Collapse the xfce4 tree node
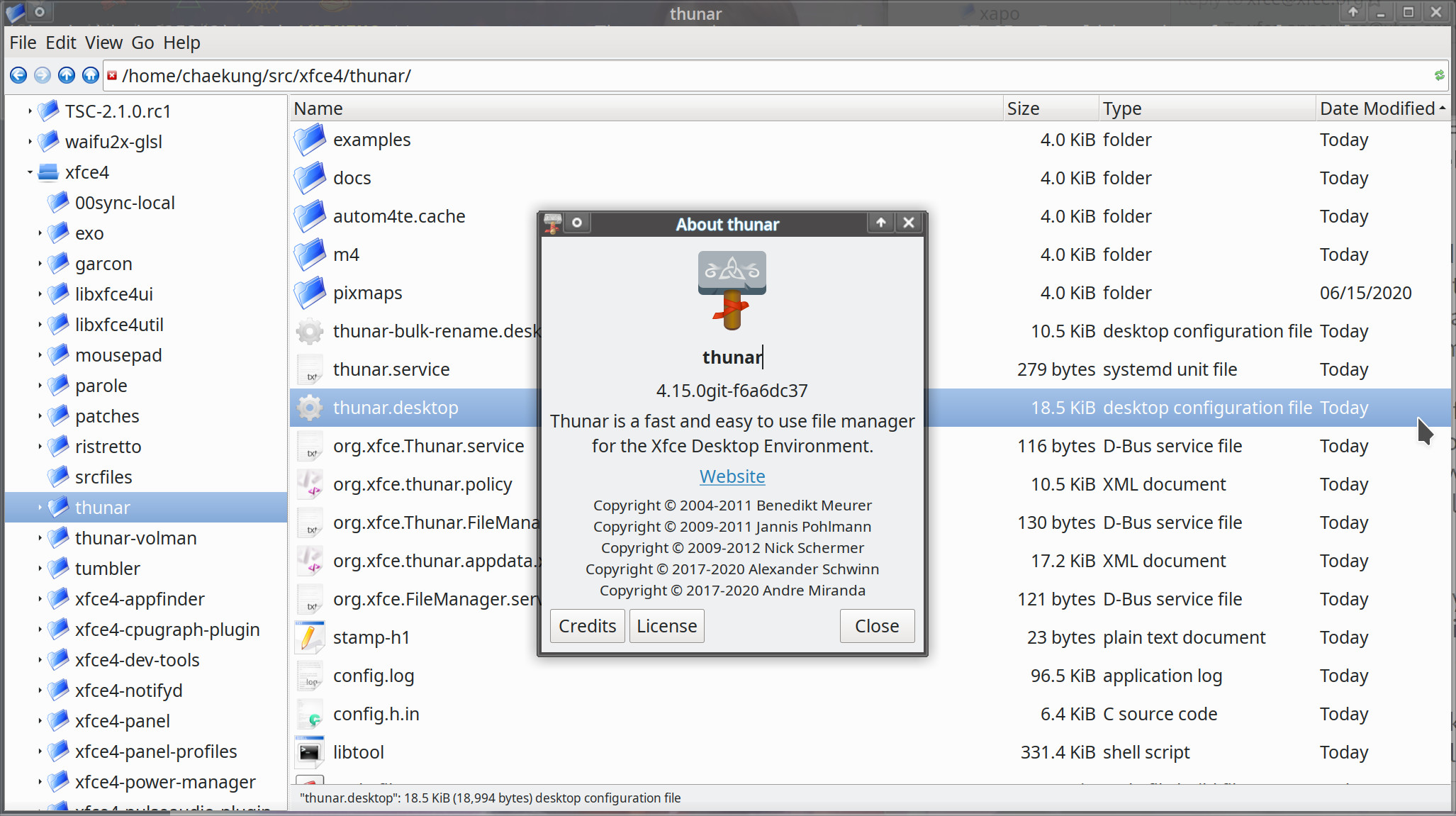 [30, 172]
